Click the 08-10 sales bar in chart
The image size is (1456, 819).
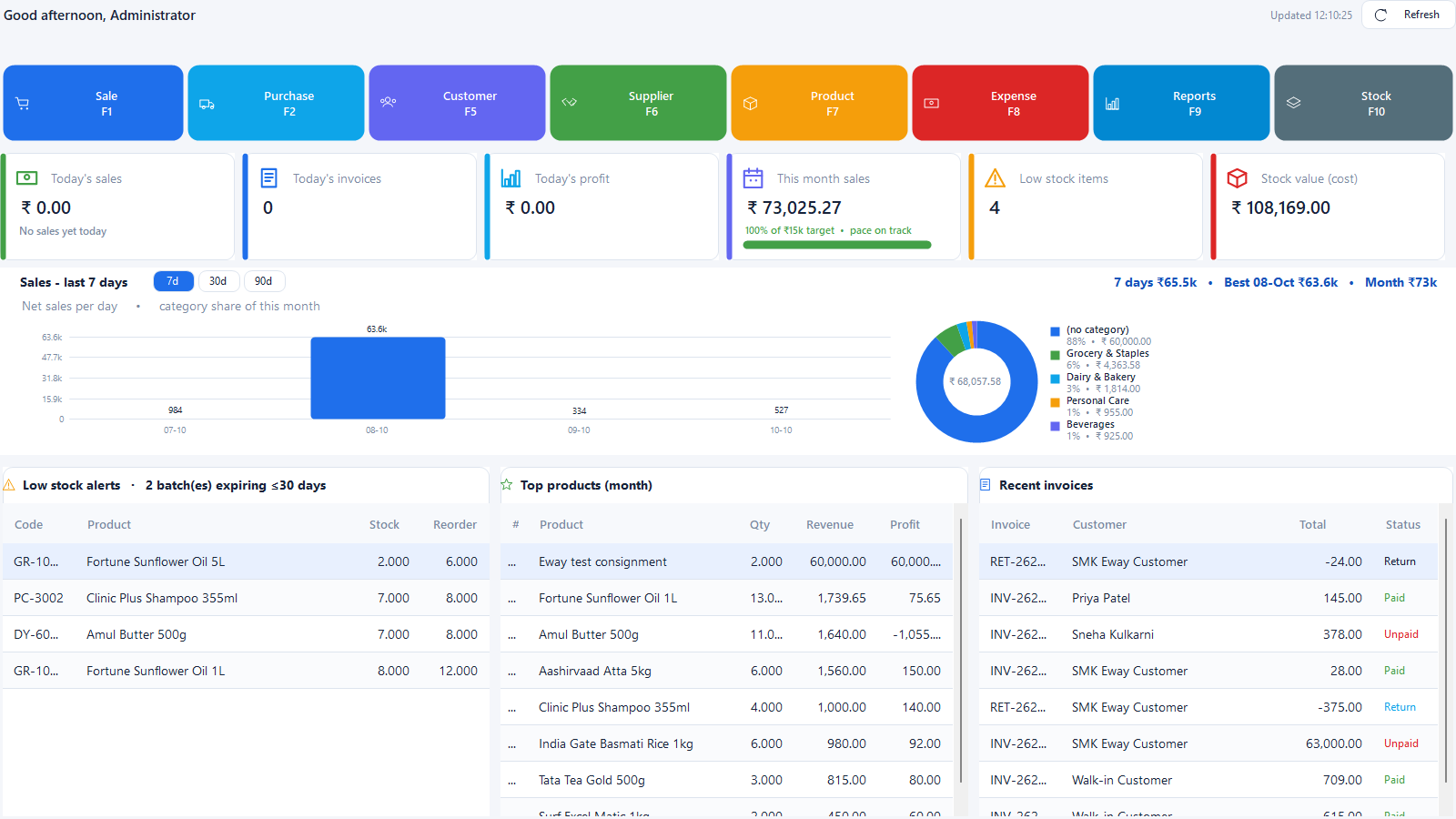pos(378,378)
